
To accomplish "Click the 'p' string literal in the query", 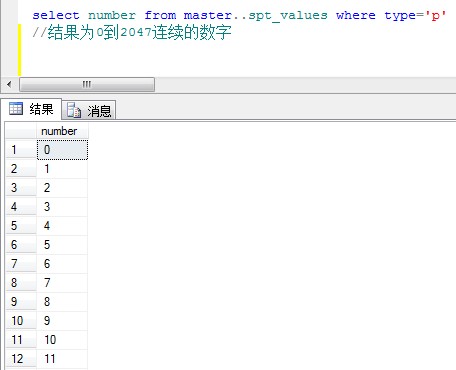I will click(435, 16).
